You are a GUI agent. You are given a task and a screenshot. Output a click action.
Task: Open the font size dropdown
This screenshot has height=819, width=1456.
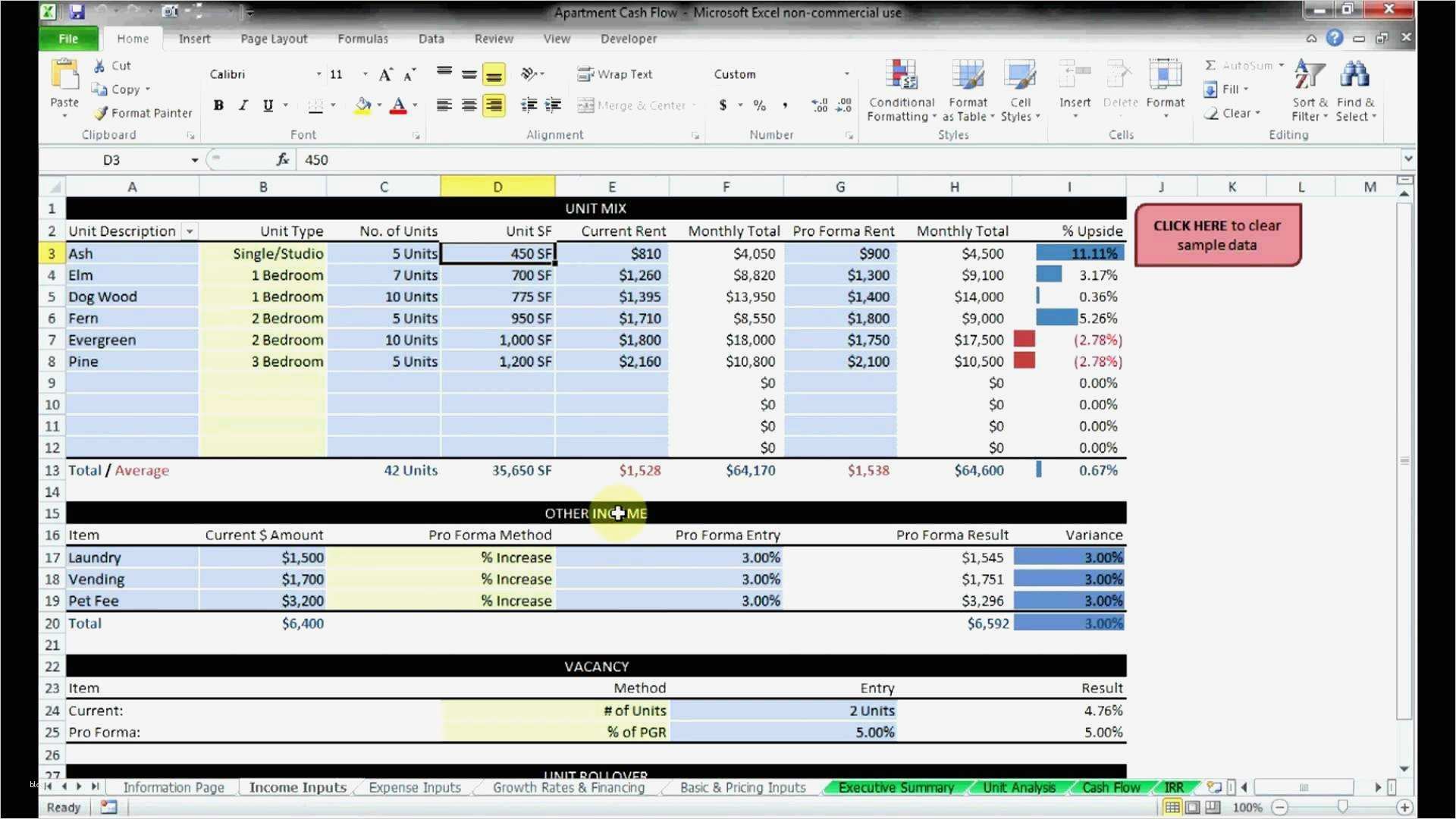click(364, 74)
